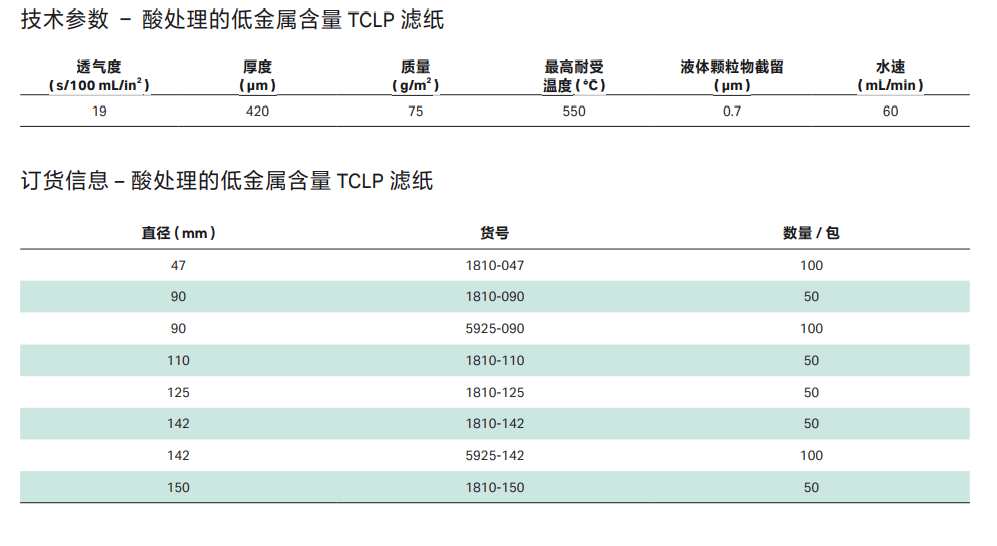This screenshot has height=546, width=997.
Task: Select the 水速 column header
Action: pos(890,67)
